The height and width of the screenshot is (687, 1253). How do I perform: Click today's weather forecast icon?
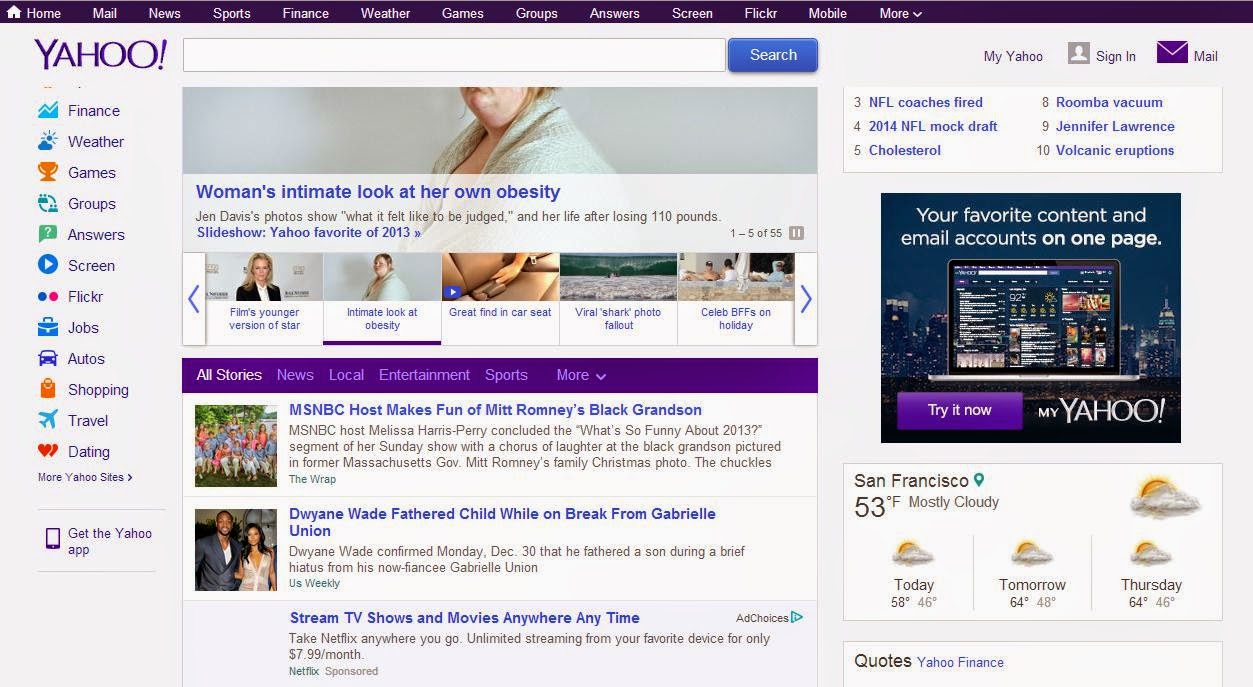[x=913, y=553]
